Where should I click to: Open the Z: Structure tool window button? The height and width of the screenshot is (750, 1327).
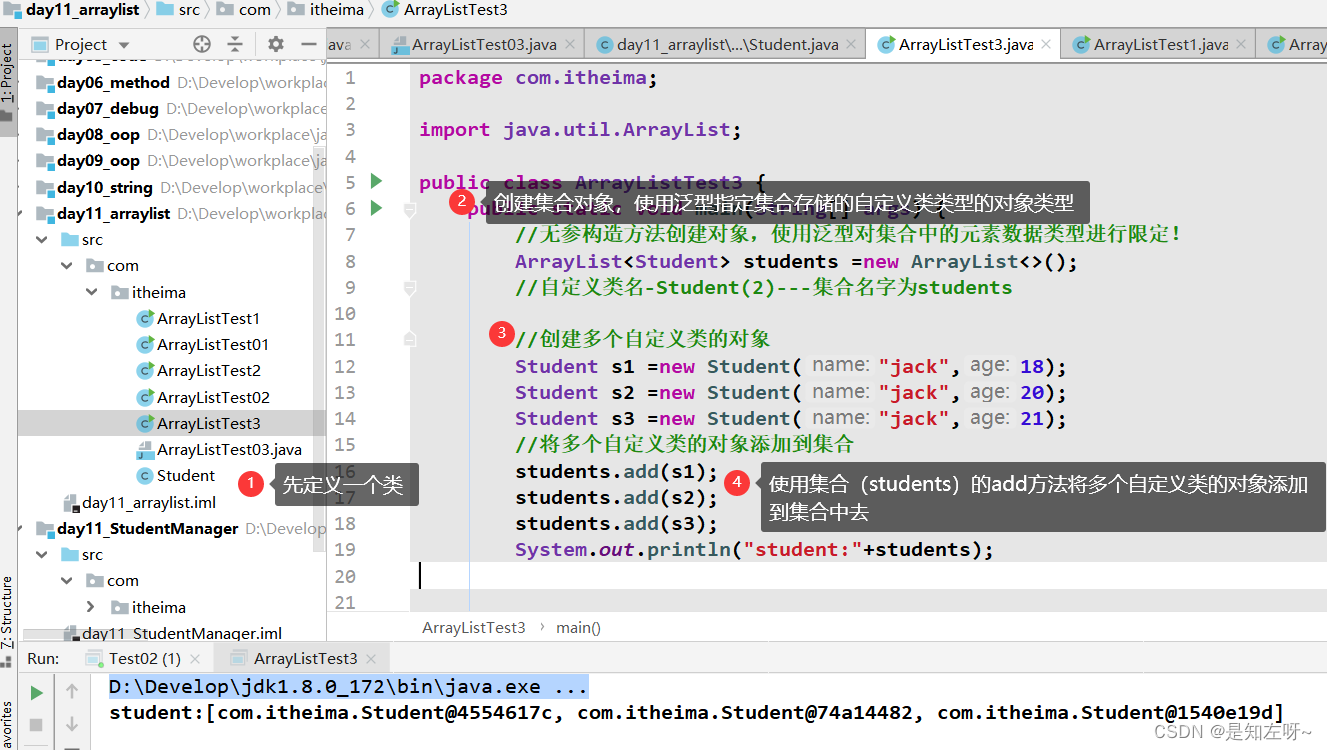click(8, 614)
